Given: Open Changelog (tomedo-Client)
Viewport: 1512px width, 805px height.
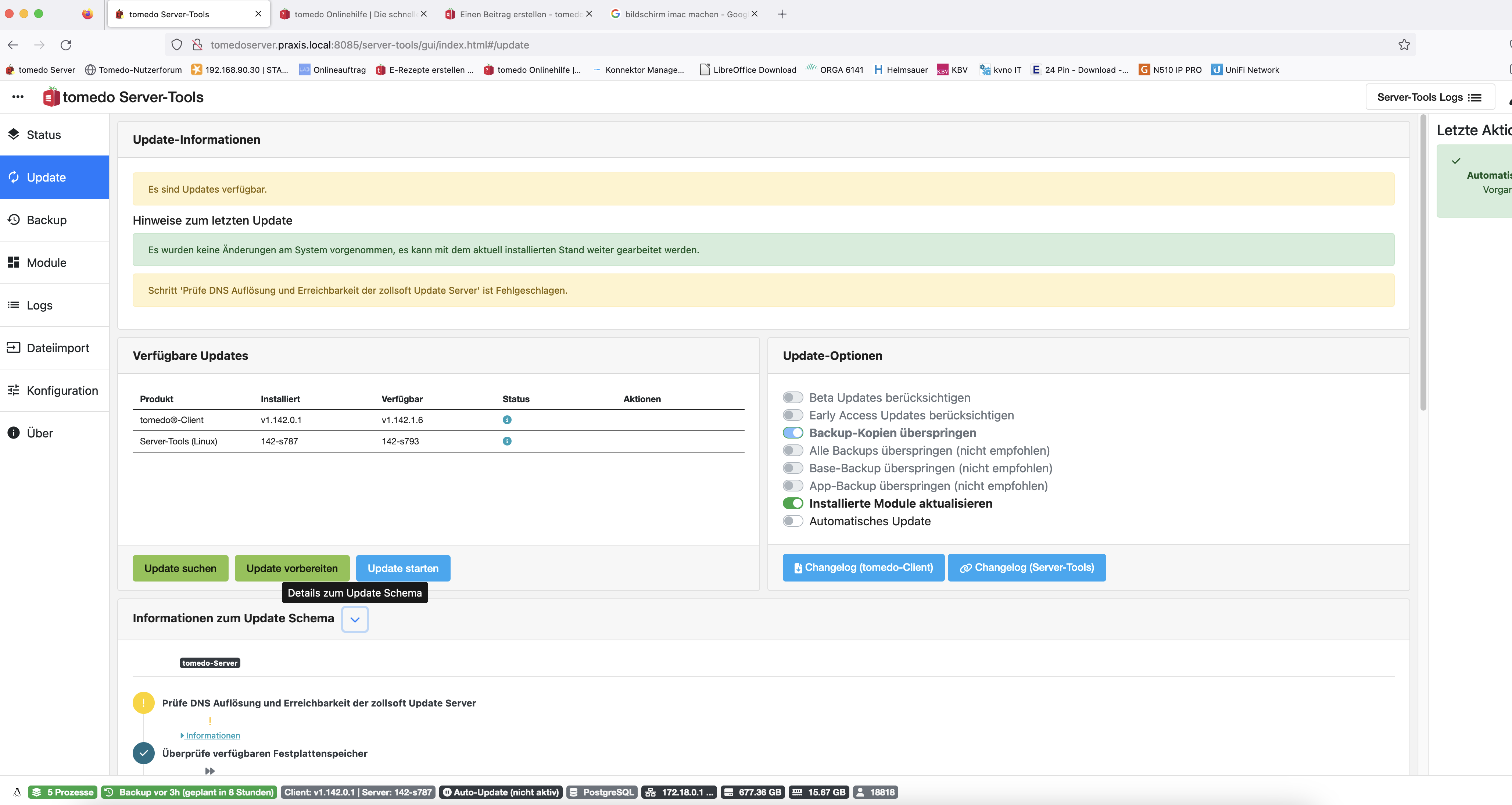Looking at the screenshot, I should click(863, 567).
